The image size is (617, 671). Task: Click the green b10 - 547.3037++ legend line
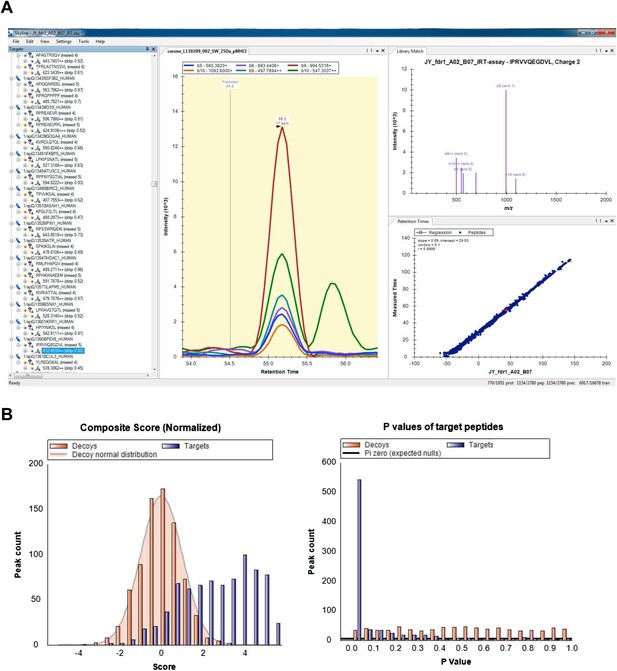coord(294,70)
